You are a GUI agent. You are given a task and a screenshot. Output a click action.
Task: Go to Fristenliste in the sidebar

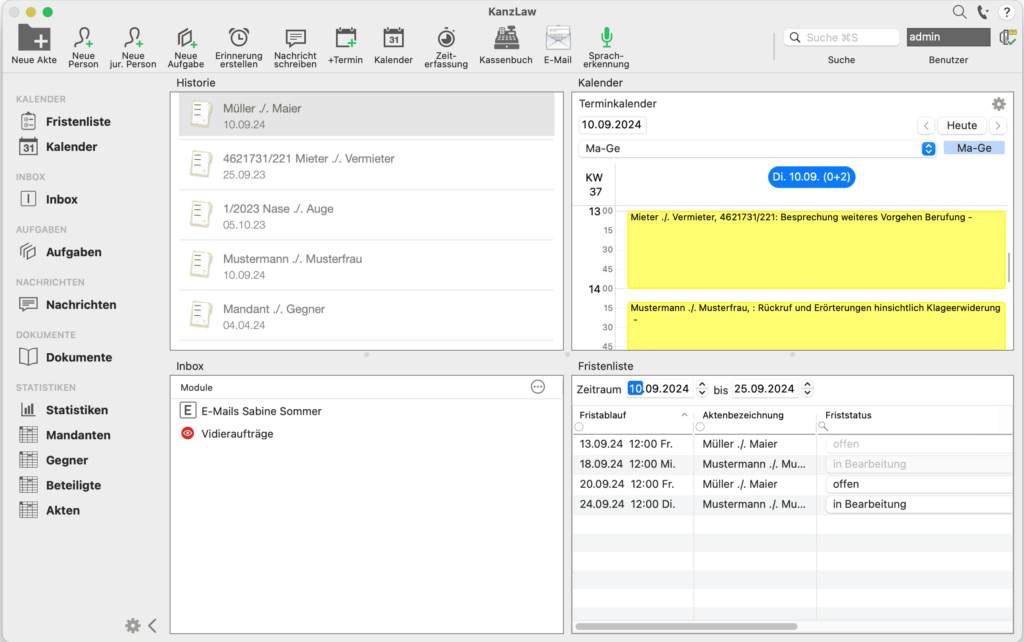(65, 121)
